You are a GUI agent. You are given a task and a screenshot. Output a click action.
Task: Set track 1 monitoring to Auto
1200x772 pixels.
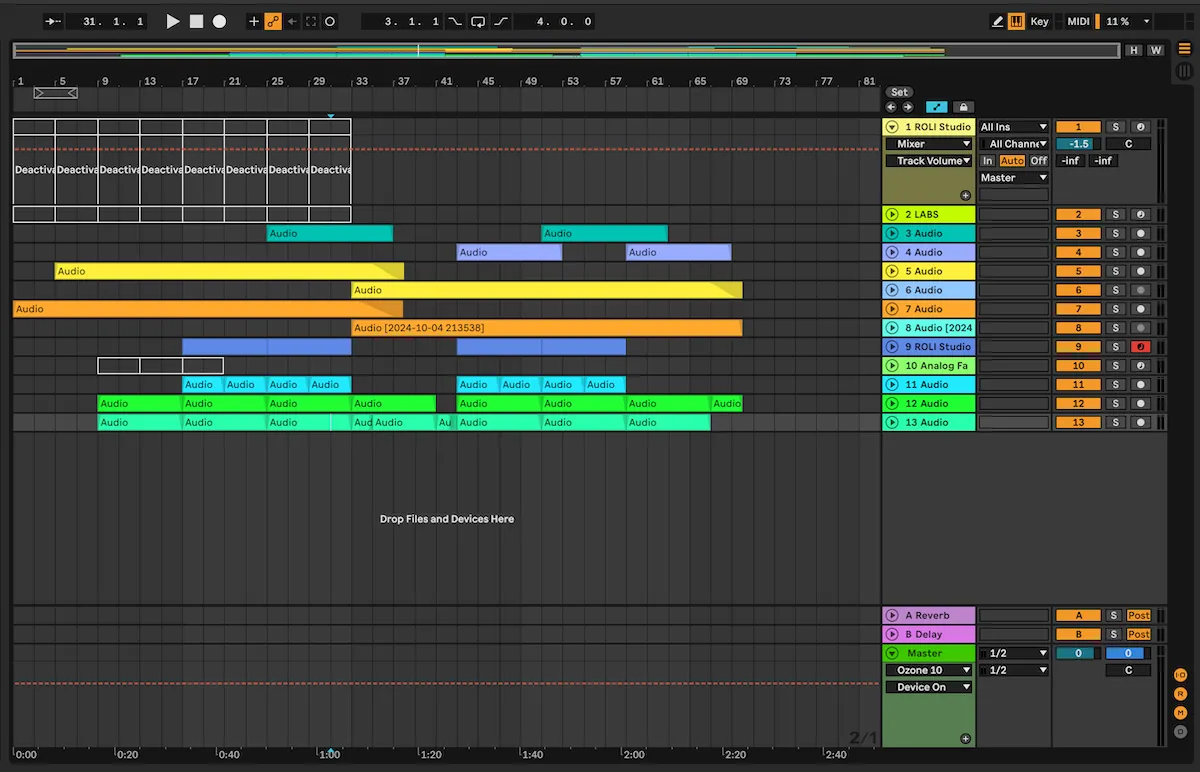[x=1012, y=161]
